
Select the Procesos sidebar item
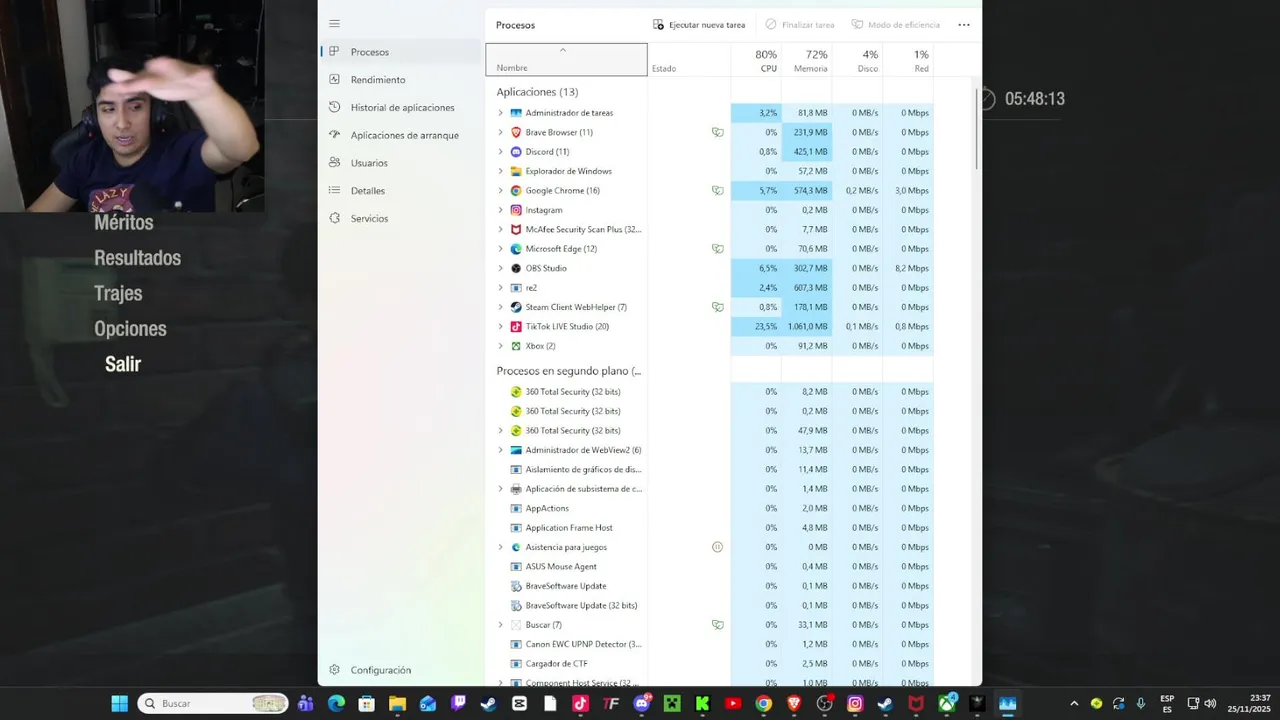pyautogui.click(x=400, y=52)
